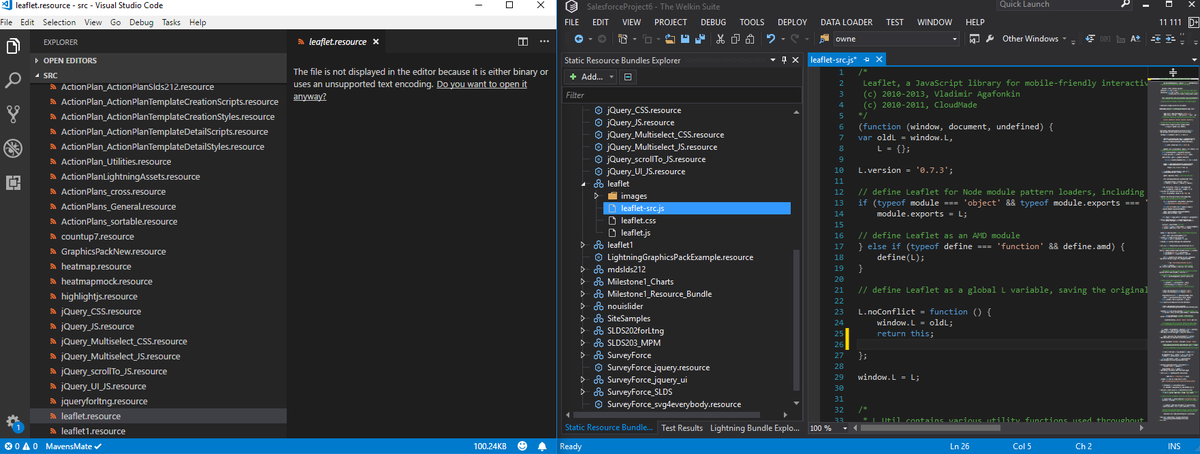Open the Tasks menu in VS Code
The width and height of the screenshot is (1200, 454).
pos(170,22)
